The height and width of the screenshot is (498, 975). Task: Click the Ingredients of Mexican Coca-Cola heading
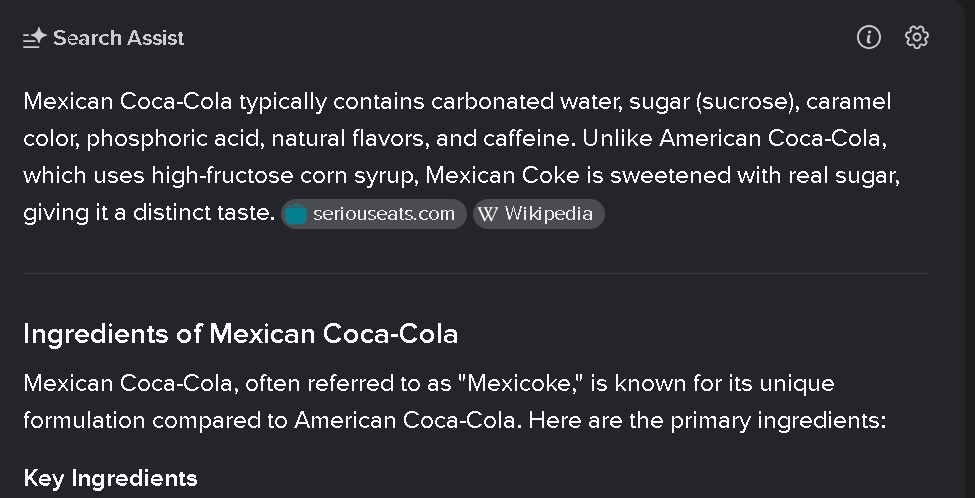241,334
